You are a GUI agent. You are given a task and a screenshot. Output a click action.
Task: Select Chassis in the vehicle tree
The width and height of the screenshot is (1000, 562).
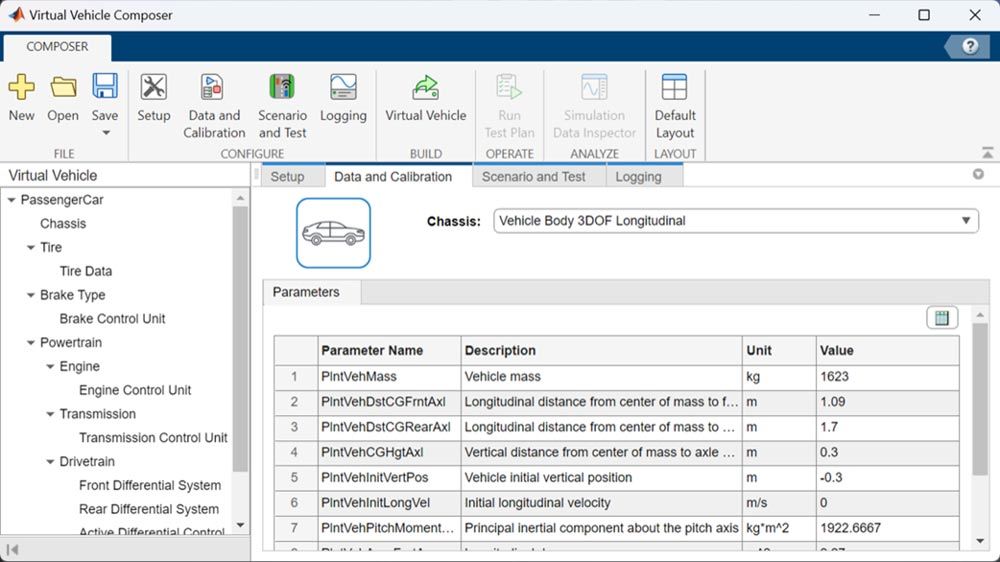click(63, 223)
